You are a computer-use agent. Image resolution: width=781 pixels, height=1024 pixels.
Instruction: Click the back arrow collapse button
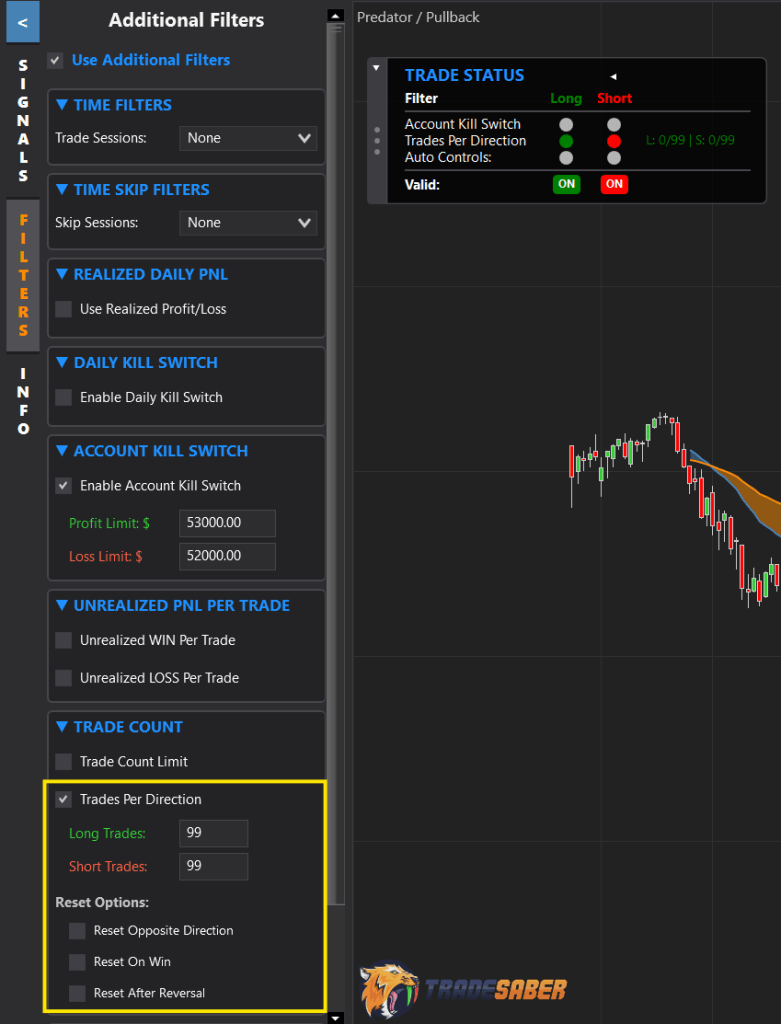point(22,22)
